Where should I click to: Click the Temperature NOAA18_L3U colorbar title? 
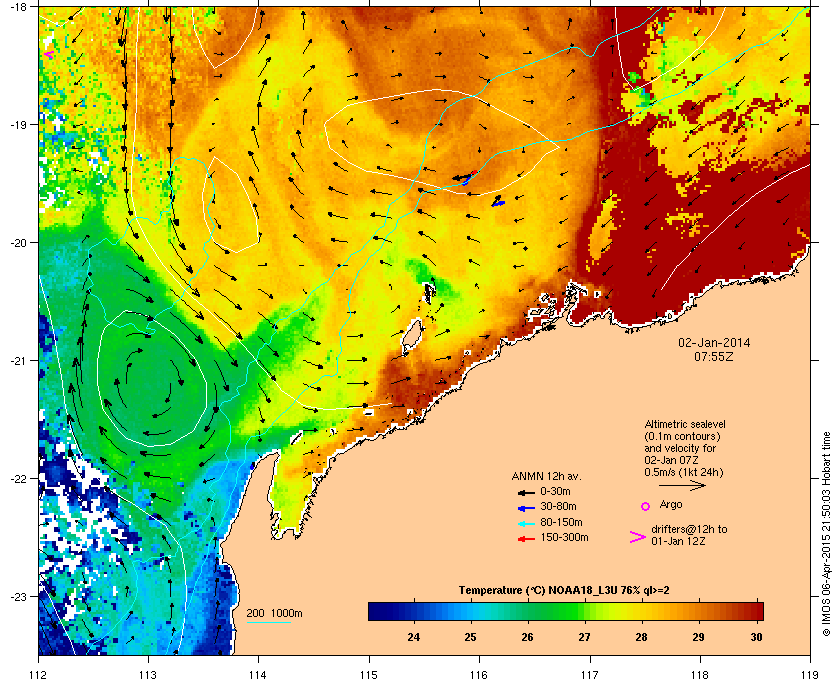click(x=564, y=591)
